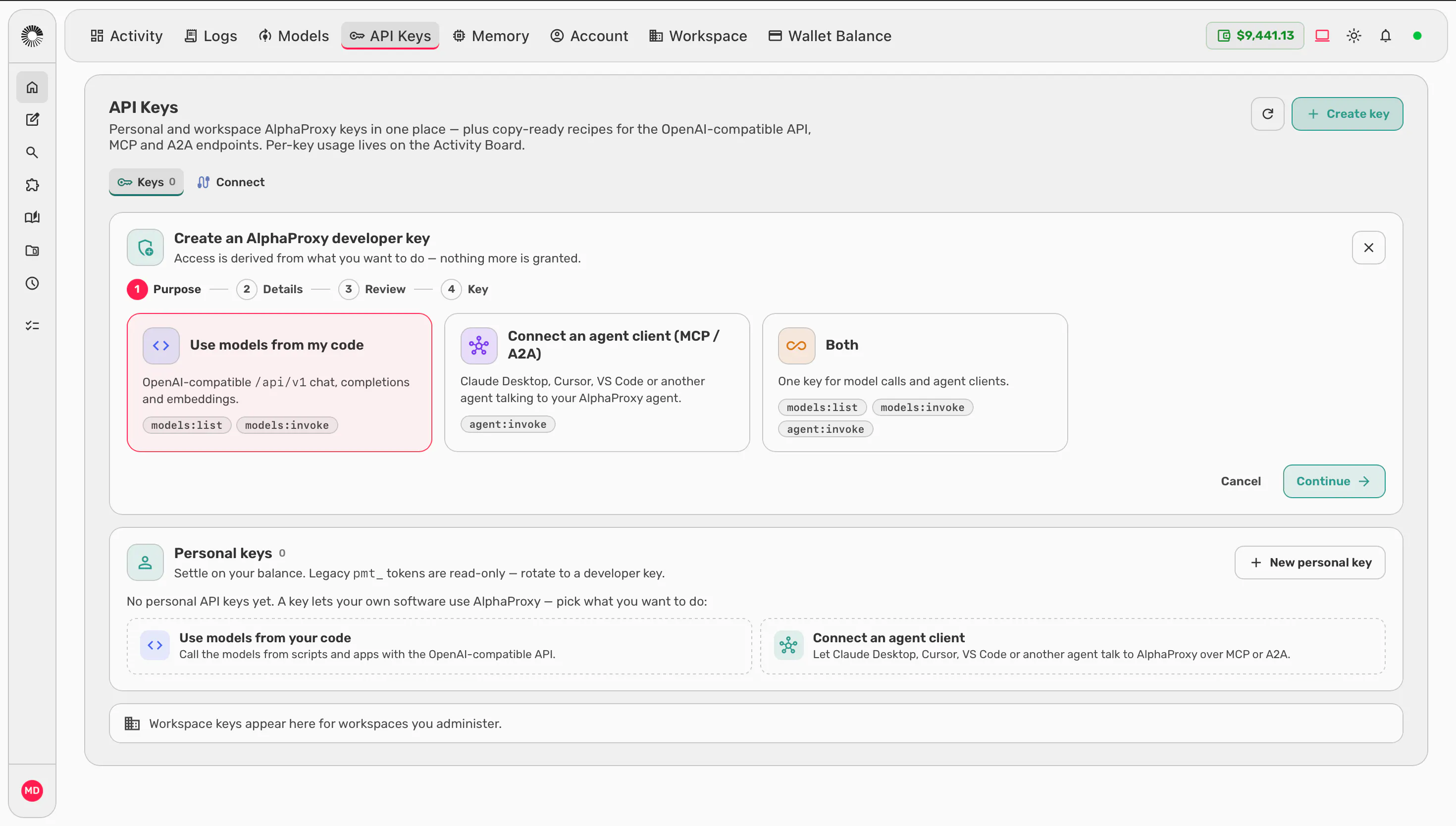This screenshot has height=826, width=1456.
Task: Open the Memory tab
Action: [491, 36]
